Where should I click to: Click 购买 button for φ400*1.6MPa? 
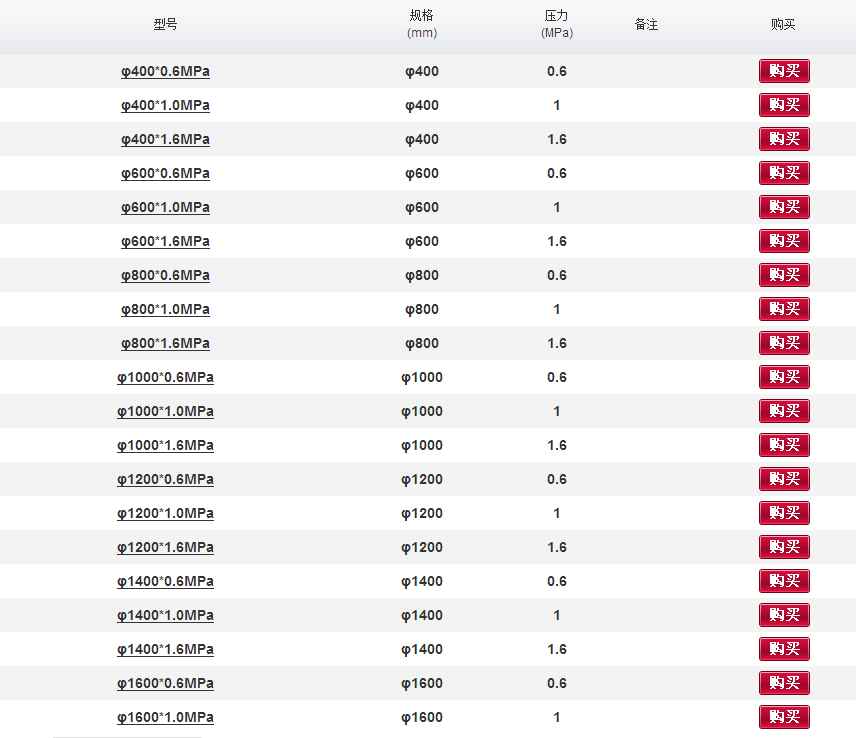[784, 139]
